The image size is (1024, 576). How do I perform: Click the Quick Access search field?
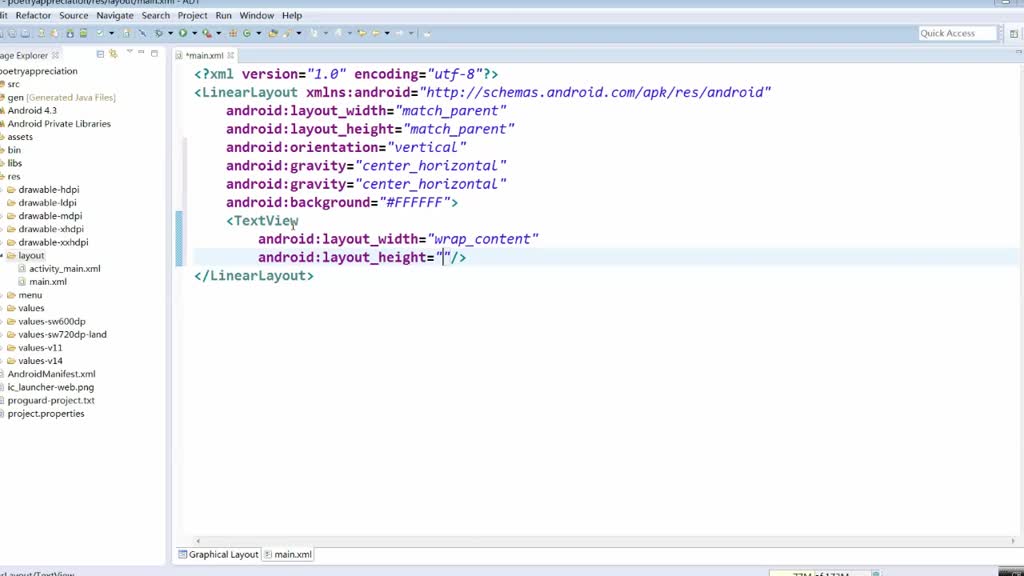click(x=957, y=33)
